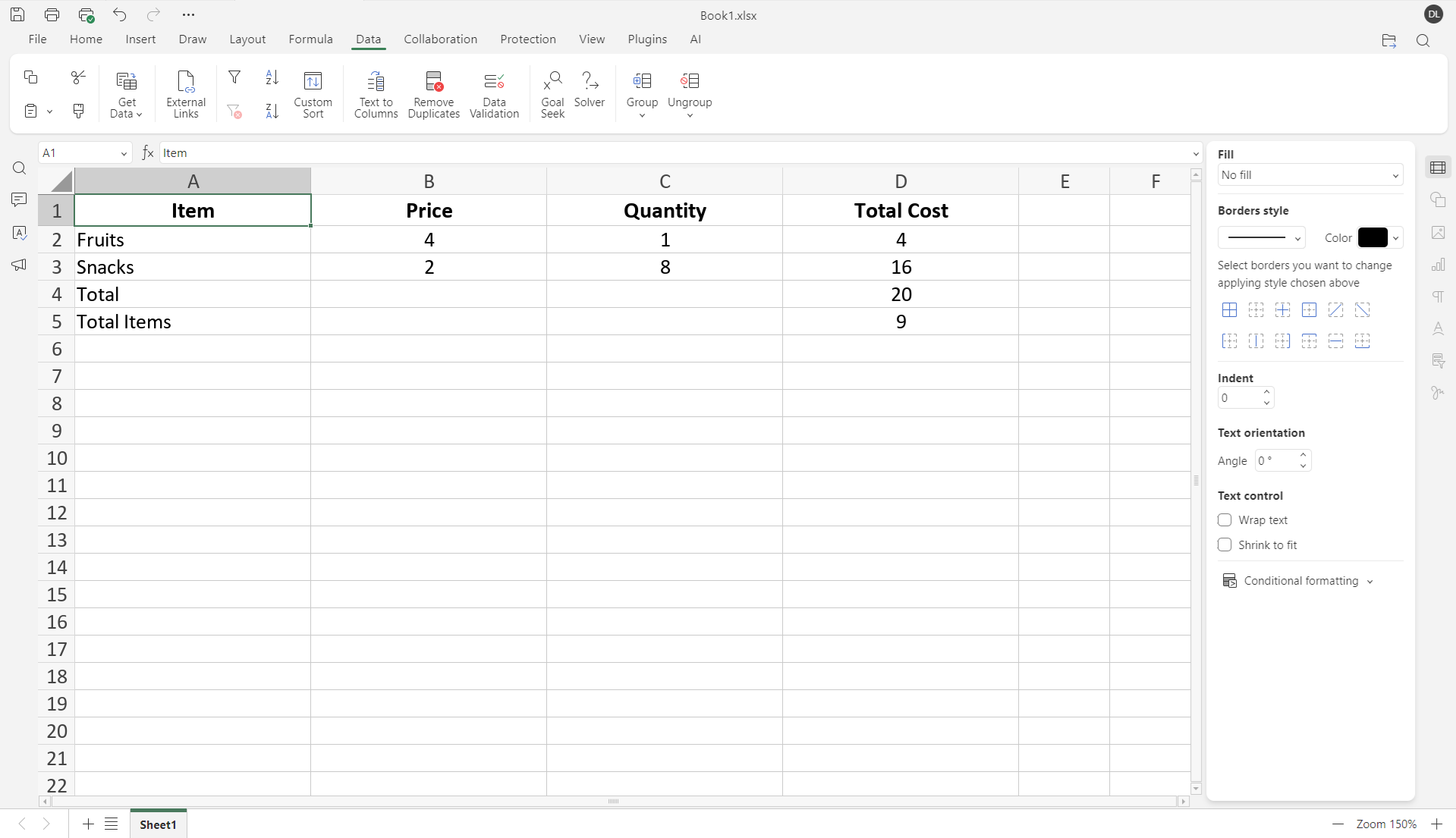Image resolution: width=1456 pixels, height=838 pixels.
Task: Open the comments sidebar panel
Action: [x=19, y=199]
